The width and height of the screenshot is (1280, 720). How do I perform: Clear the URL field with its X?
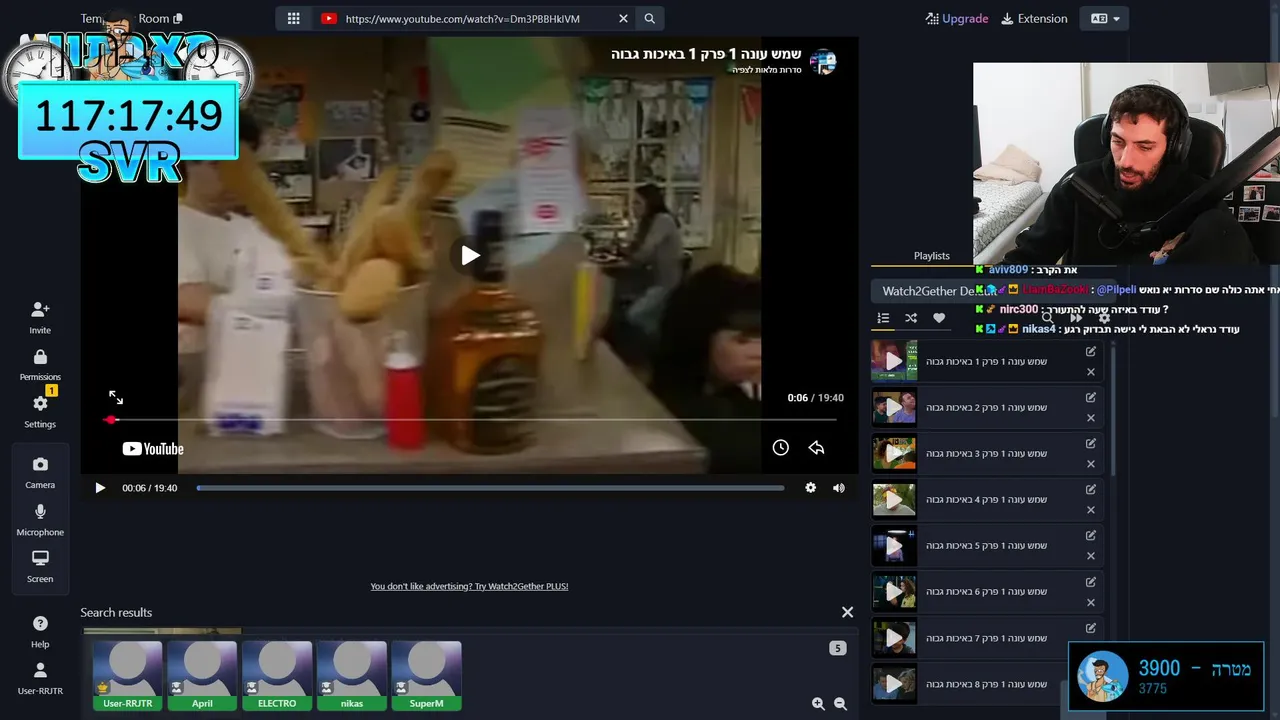click(623, 18)
